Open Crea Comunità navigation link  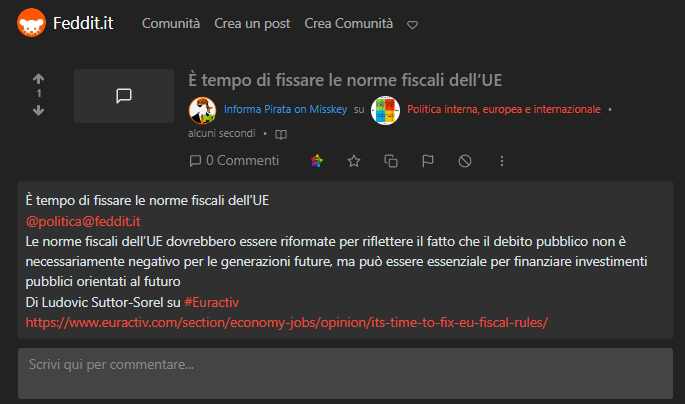pyautogui.click(x=349, y=23)
